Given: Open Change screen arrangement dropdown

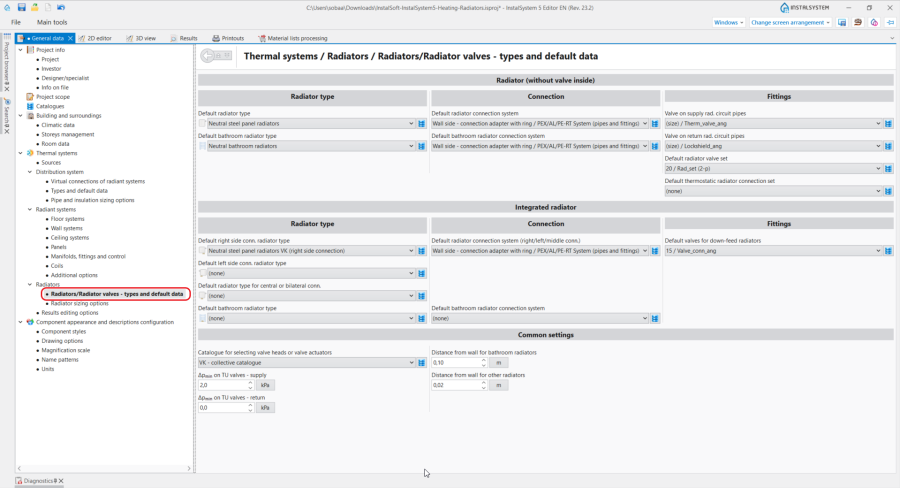Looking at the screenshot, I should (x=790, y=22).
